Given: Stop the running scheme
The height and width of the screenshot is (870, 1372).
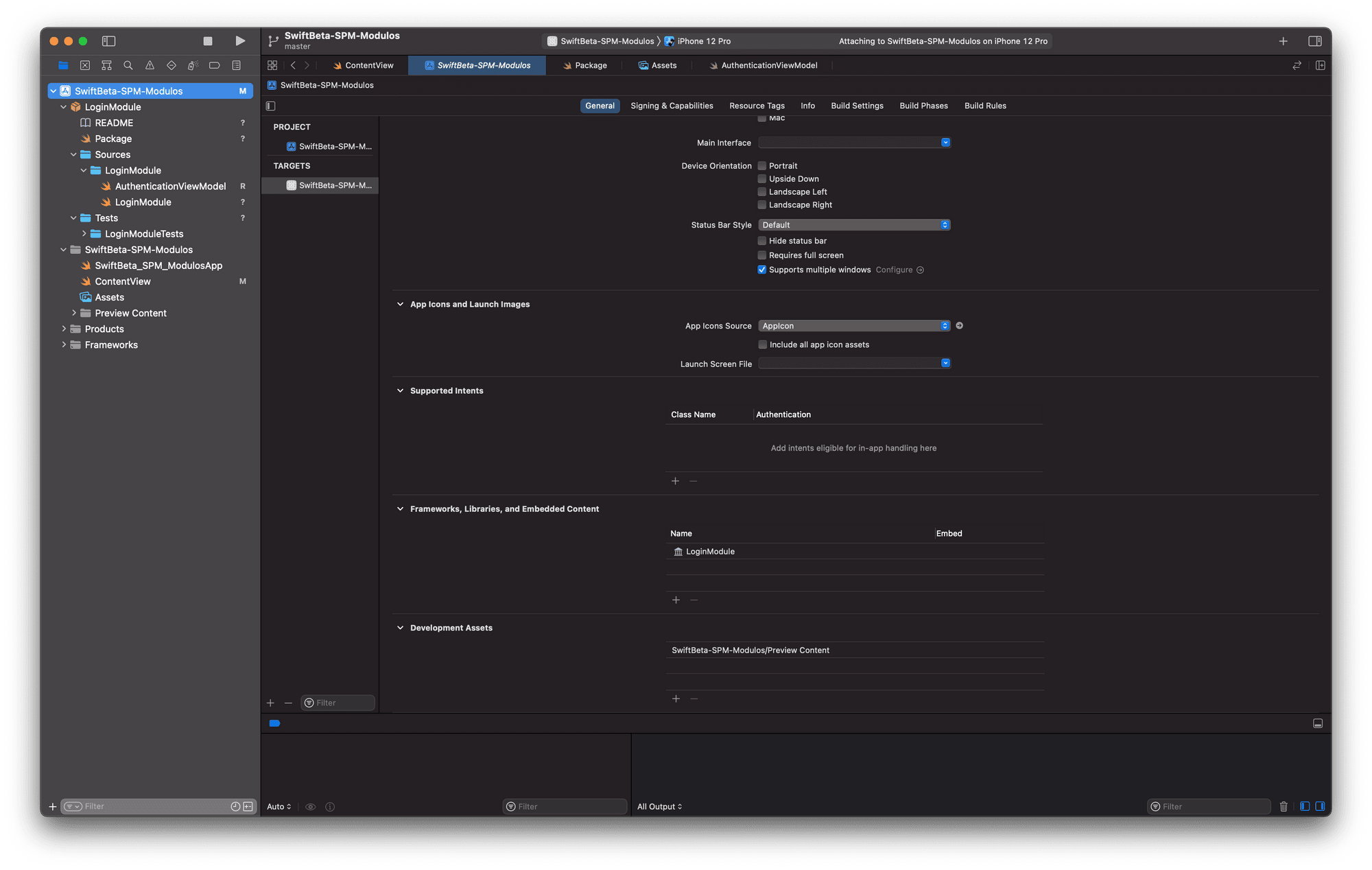Looking at the screenshot, I should click(208, 41).
